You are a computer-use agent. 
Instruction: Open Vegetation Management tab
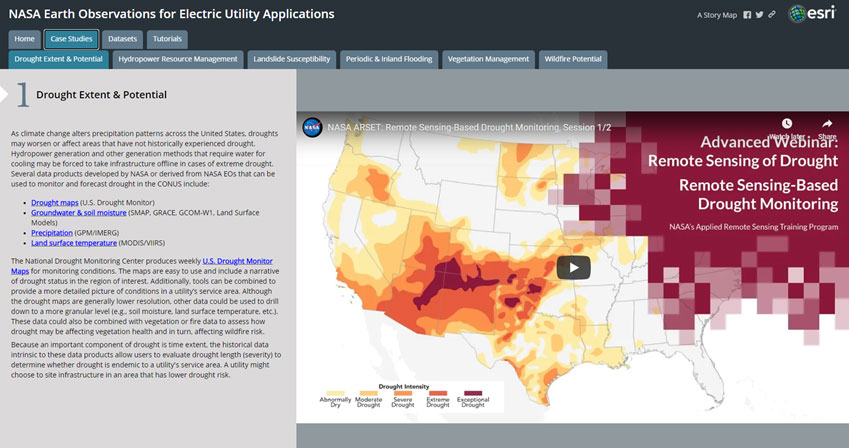click(488, 59)
